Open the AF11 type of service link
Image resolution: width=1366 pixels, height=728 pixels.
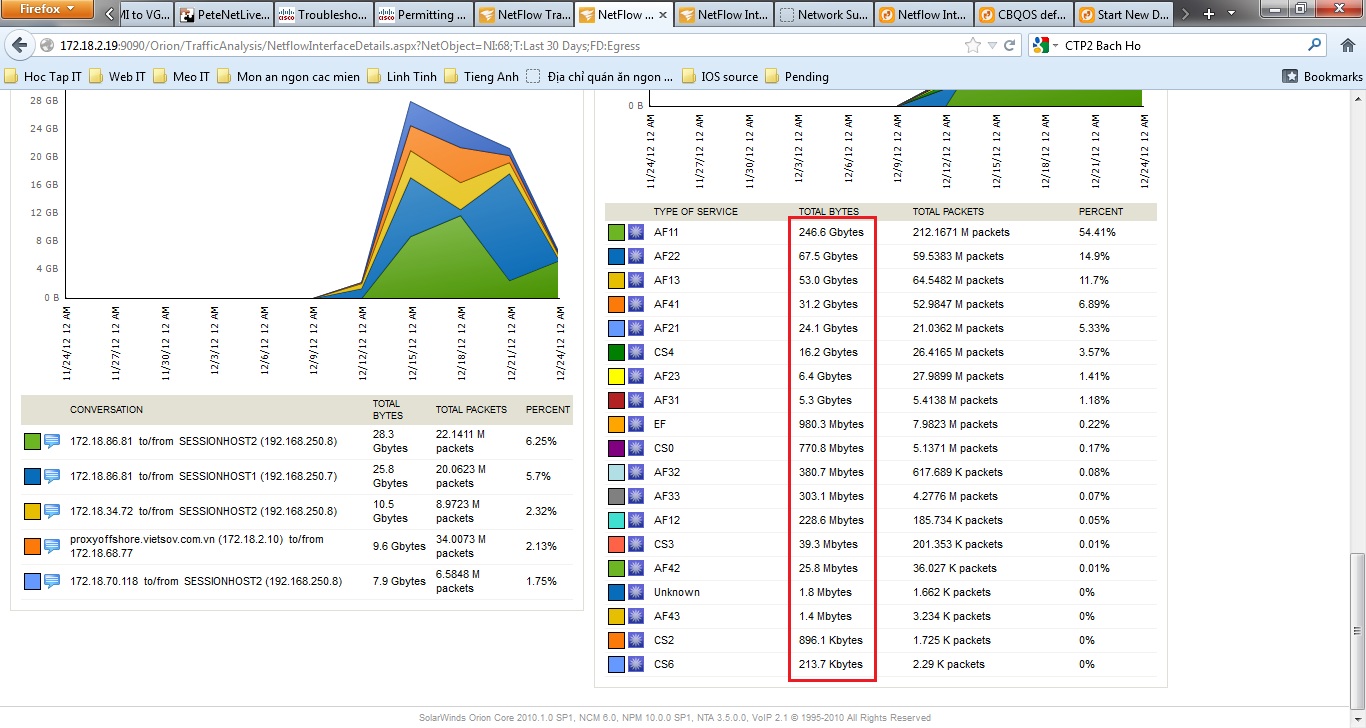[x=666, y=232]
